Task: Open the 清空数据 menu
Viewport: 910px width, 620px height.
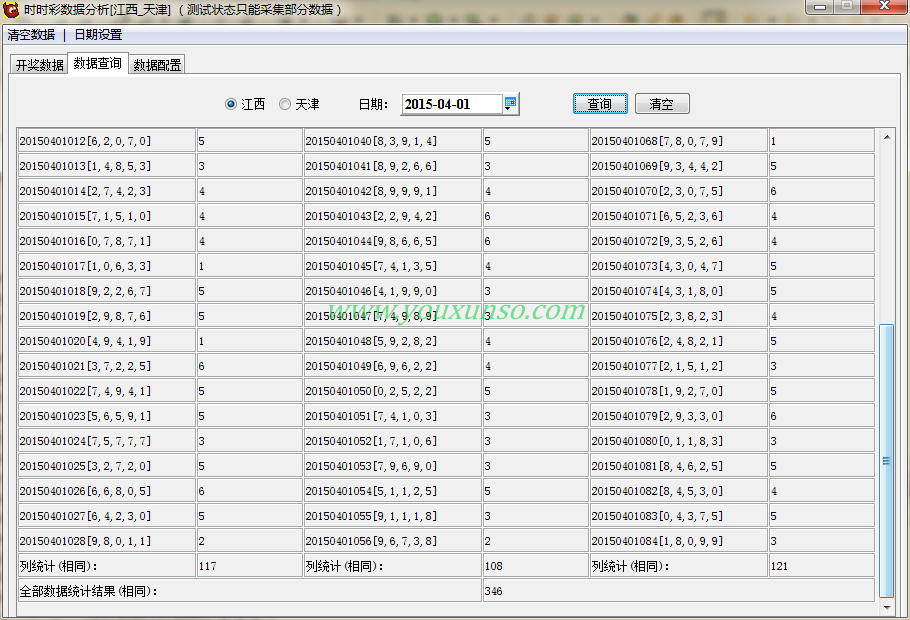Action: tap(31, 34)
